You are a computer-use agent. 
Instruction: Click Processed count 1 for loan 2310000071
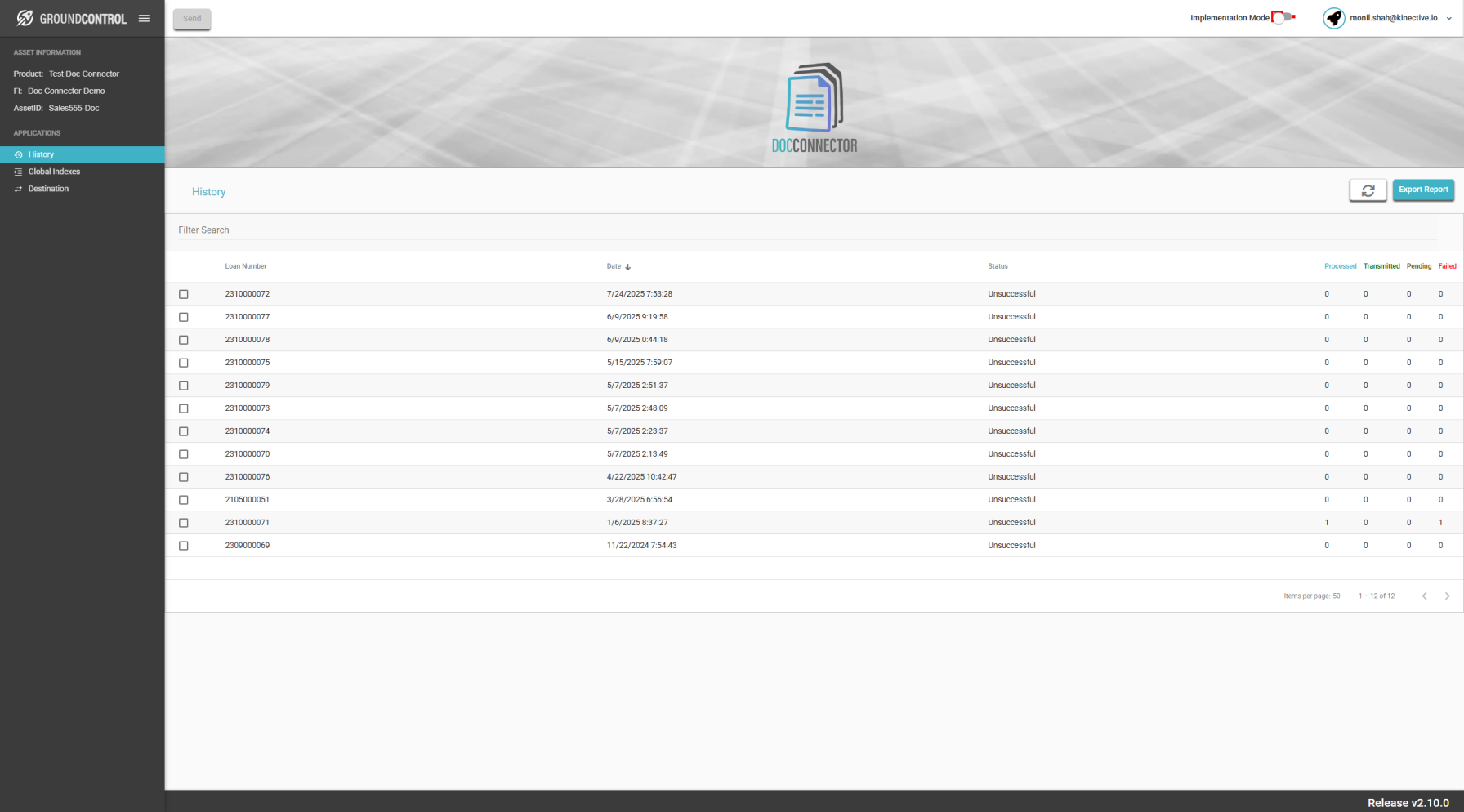(1327, 523)
